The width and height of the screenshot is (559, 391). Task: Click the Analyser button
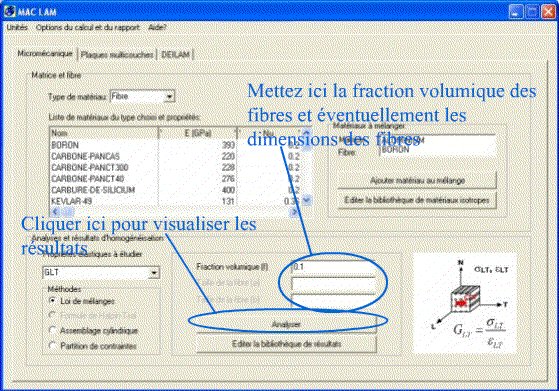pos(286,324)
